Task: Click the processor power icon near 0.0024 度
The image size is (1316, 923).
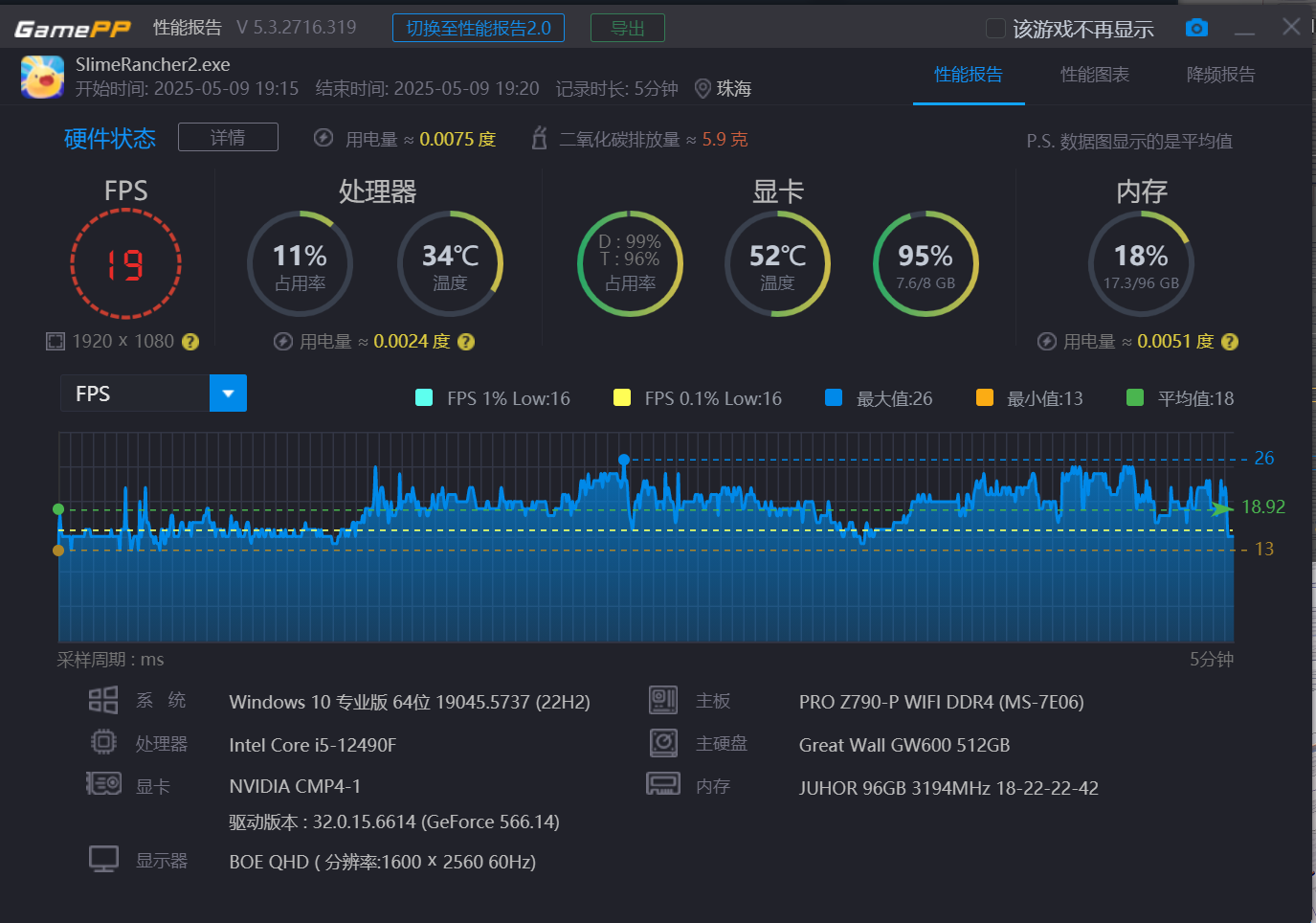Action: 283,342
